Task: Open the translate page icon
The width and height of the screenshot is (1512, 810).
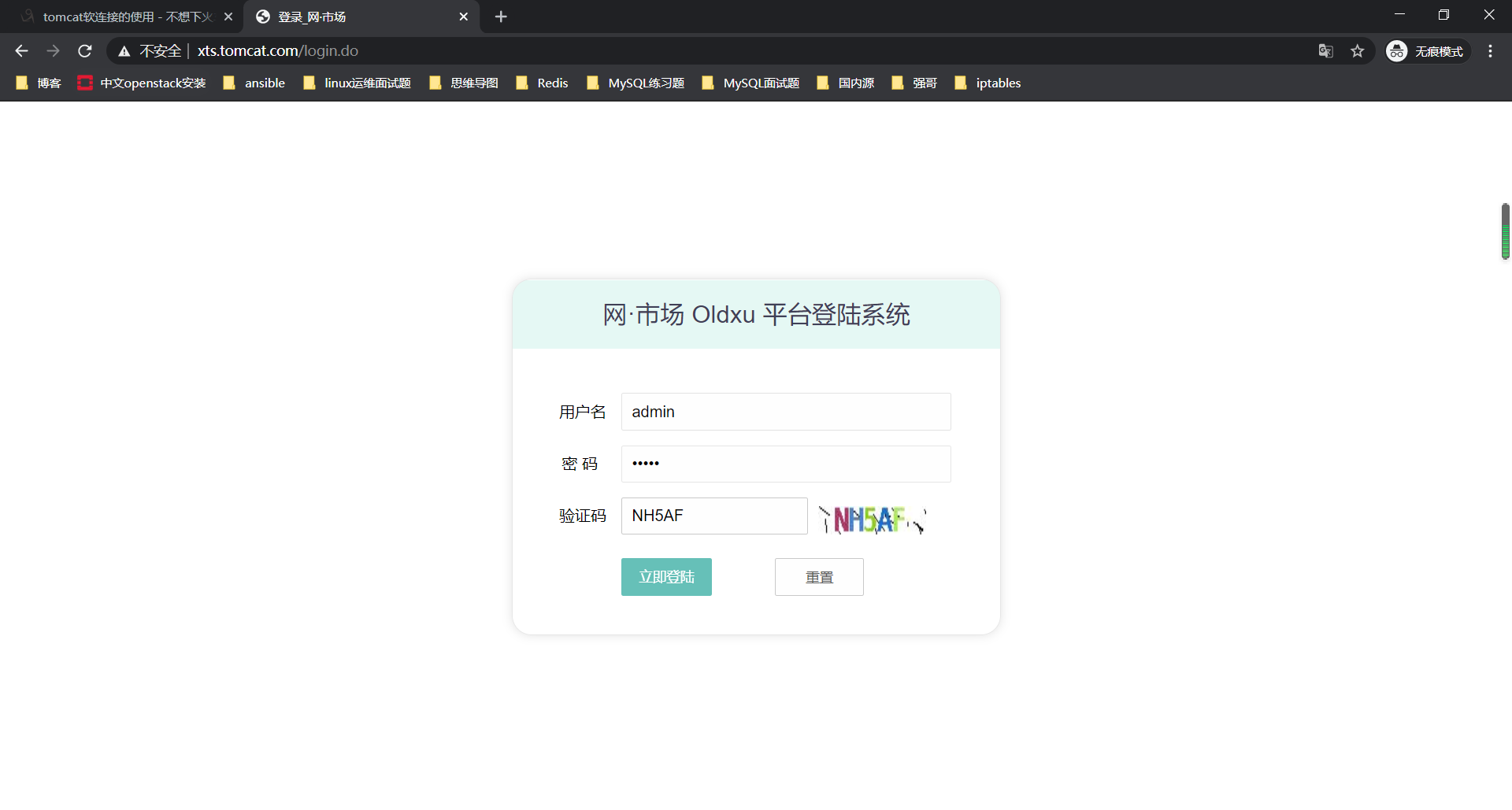Action: tap(1326, 51)
